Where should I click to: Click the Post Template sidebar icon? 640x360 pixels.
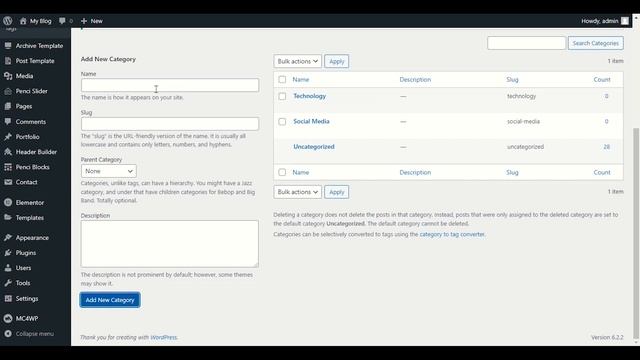click(8, 61)
